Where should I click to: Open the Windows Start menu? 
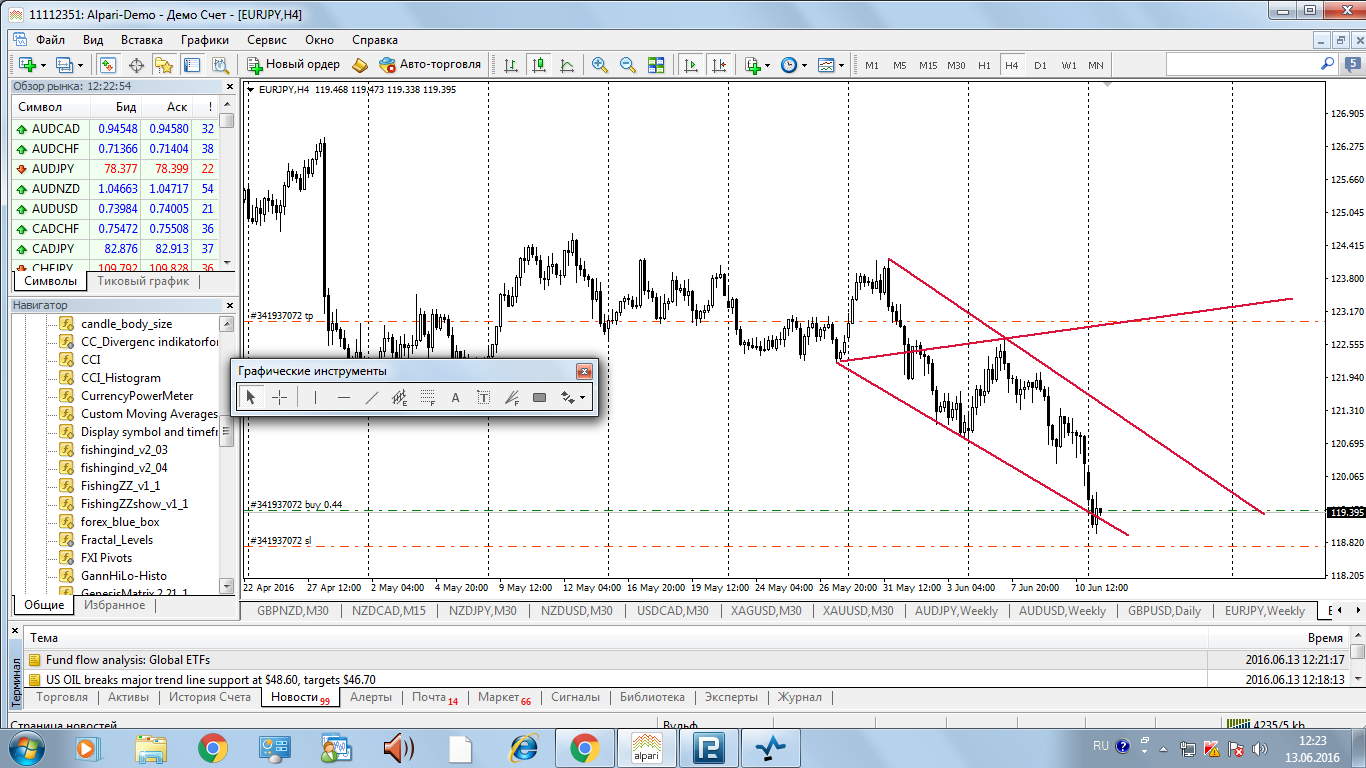click(26, 747)
